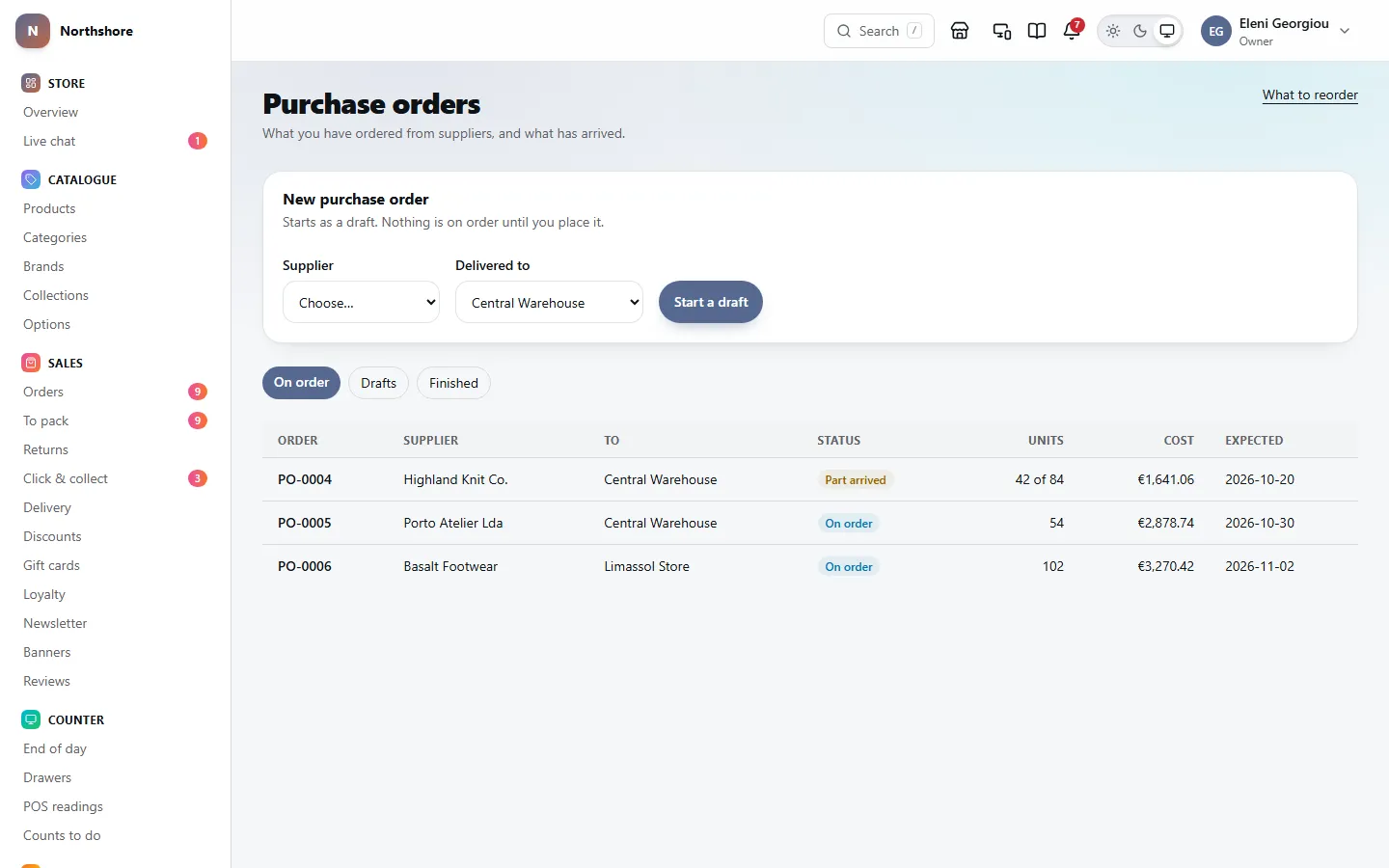
Task: Open purchase order PO-0006
Action: 305,566
